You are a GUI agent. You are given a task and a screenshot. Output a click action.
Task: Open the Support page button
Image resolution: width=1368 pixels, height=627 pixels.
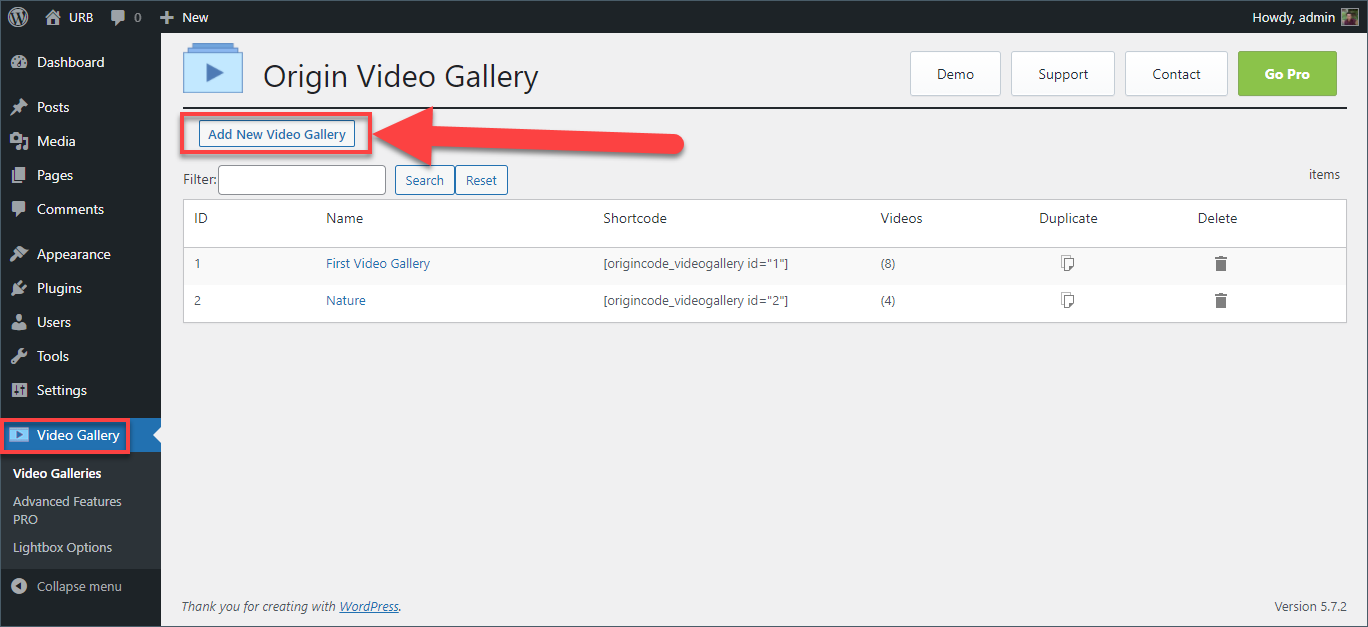[x=1063, y=74]
